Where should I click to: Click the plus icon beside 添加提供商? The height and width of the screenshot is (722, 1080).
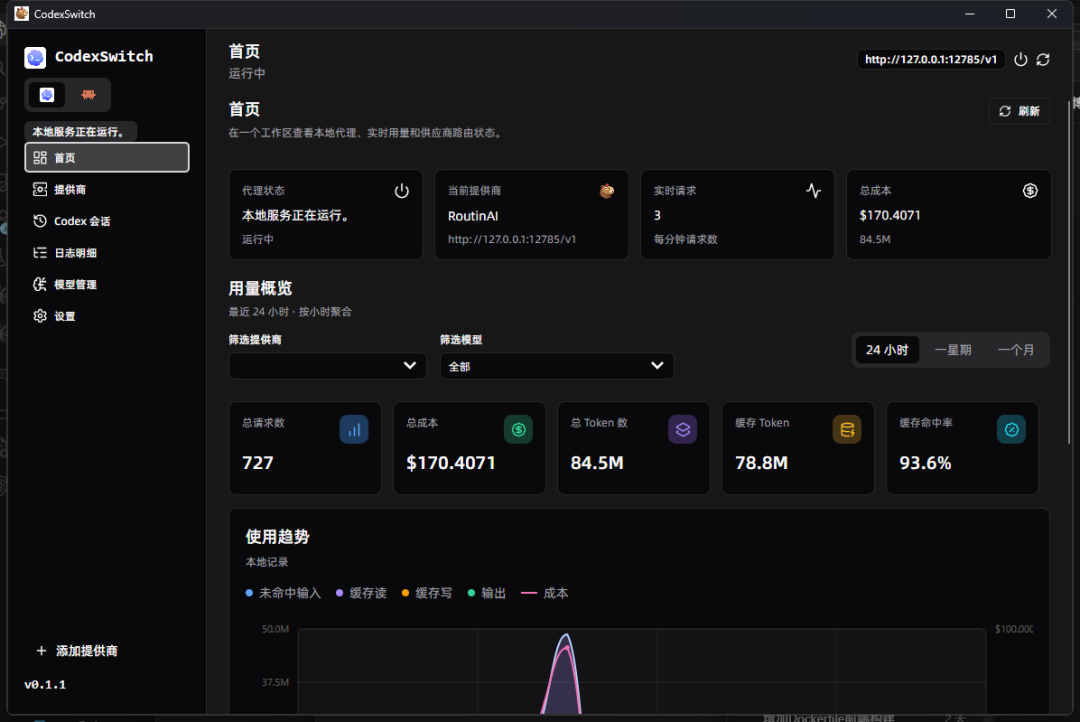click(x=41, y=651)
